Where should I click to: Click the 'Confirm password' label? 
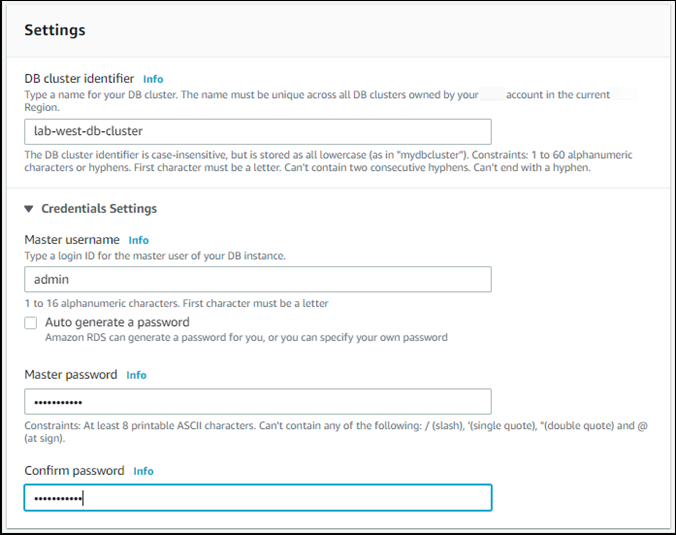pyautogui.click(x=74, y=471)
